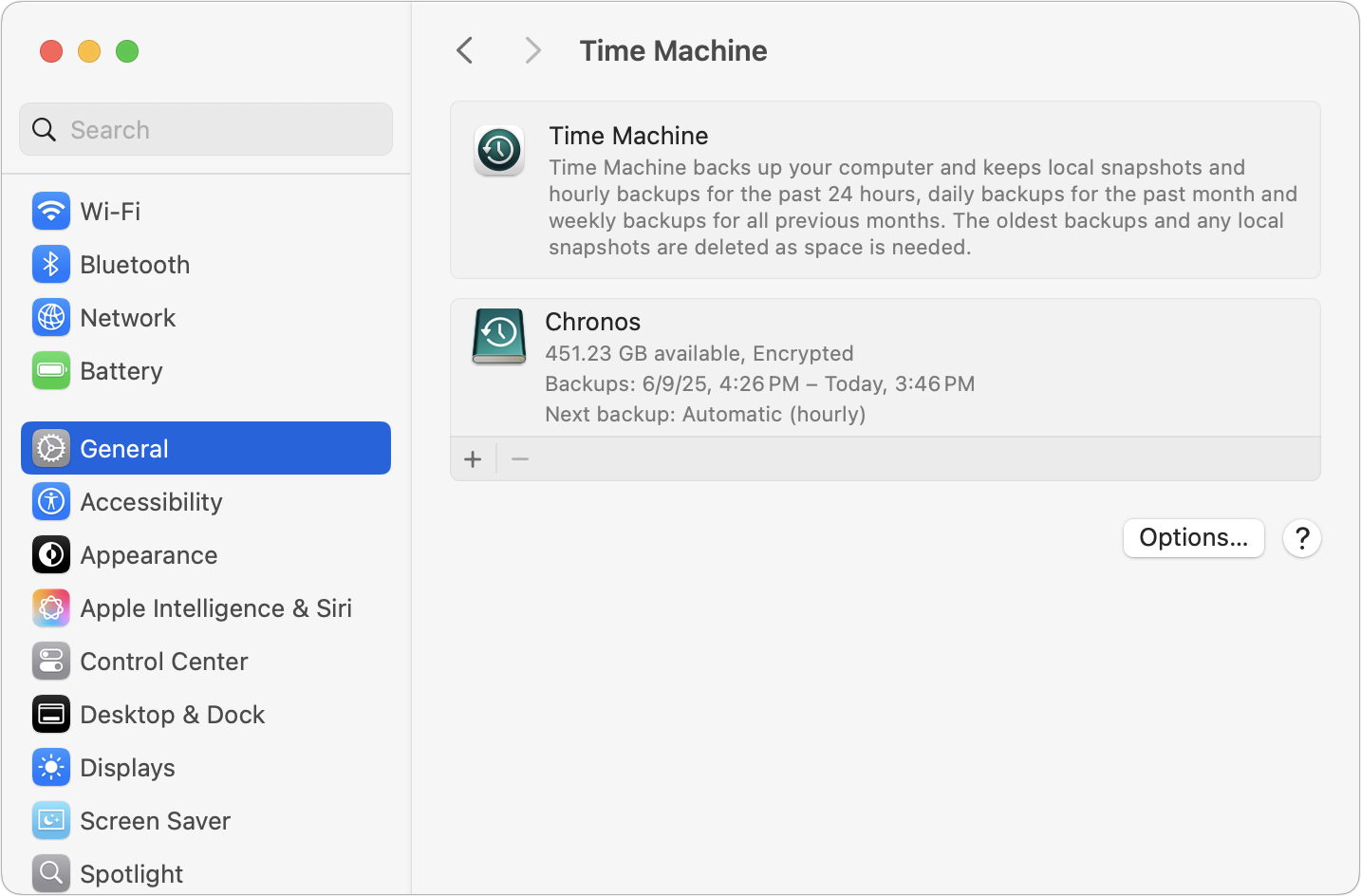Screen dimensions: 1361x896
Task: Click the Accessibility icon in sidebar
Action: tap(51, 501)
